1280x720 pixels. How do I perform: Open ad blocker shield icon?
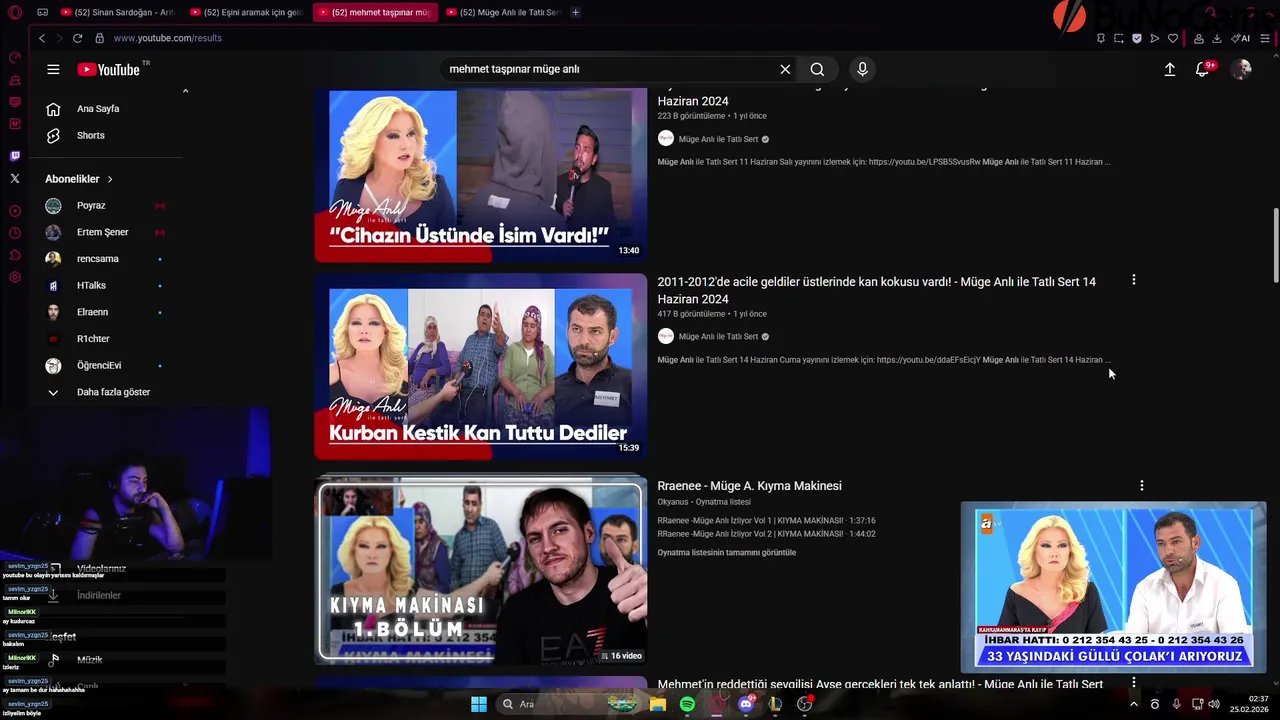coord(1136,38)
